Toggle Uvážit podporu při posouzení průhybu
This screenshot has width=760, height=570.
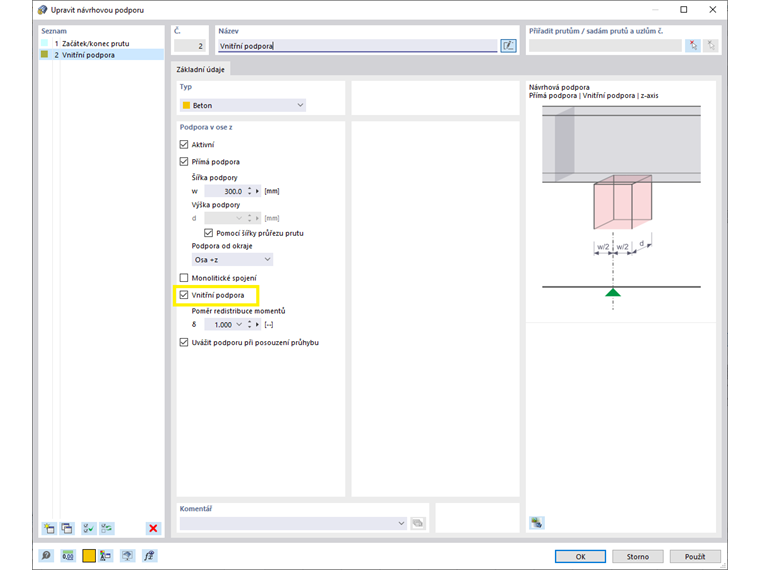[x=184, y=342]
